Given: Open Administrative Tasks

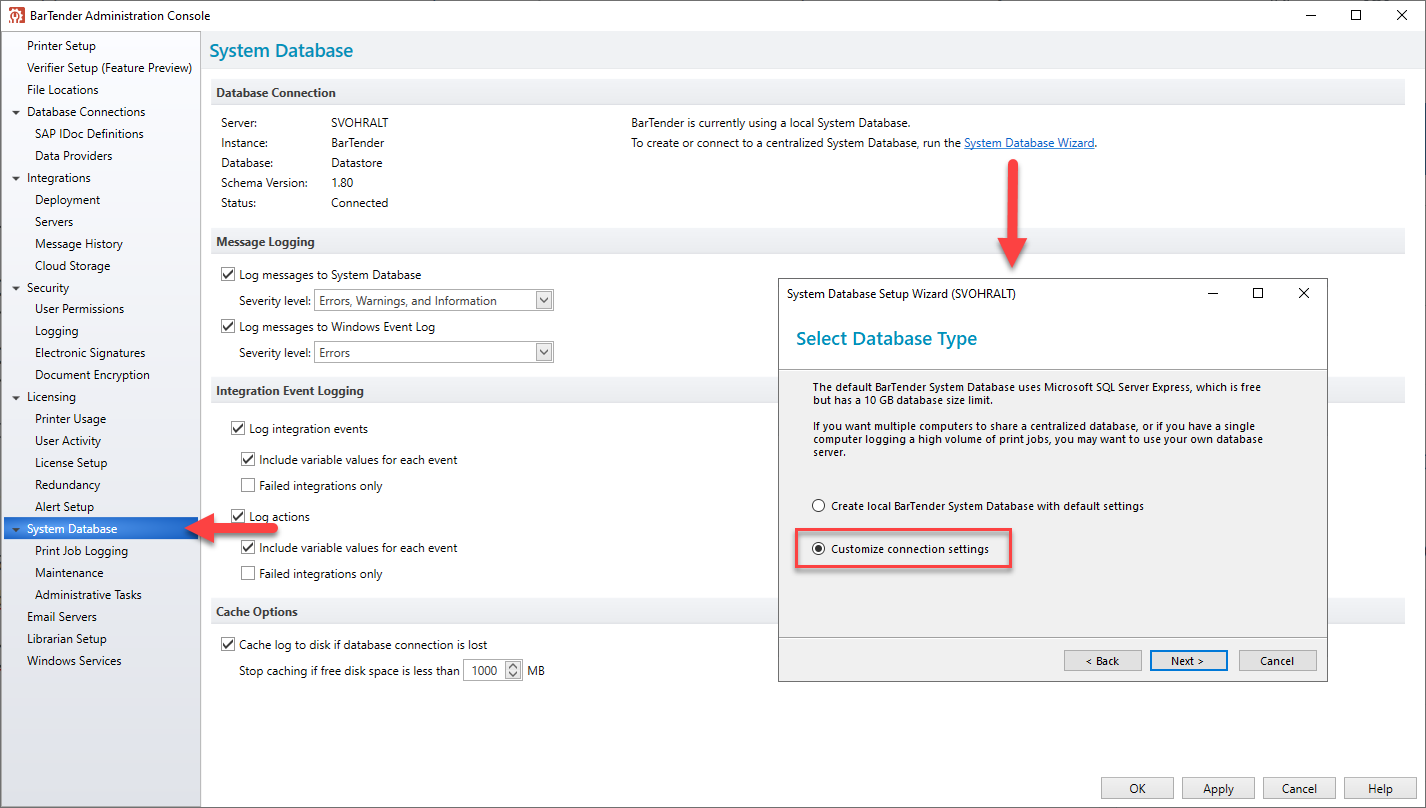Looking at the screenshot, I should [88, 595].
